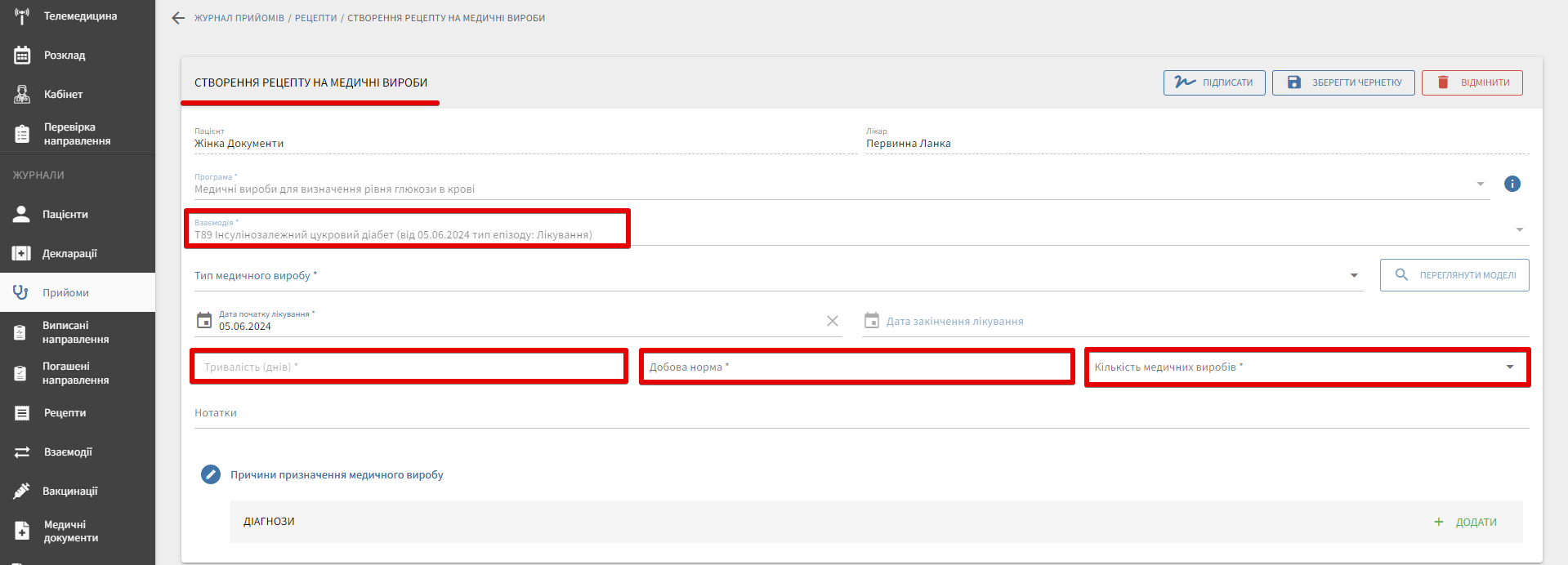1568x565 pixels.
Task: Select Вакцинації in the sidebar menu
Action: 69,492
